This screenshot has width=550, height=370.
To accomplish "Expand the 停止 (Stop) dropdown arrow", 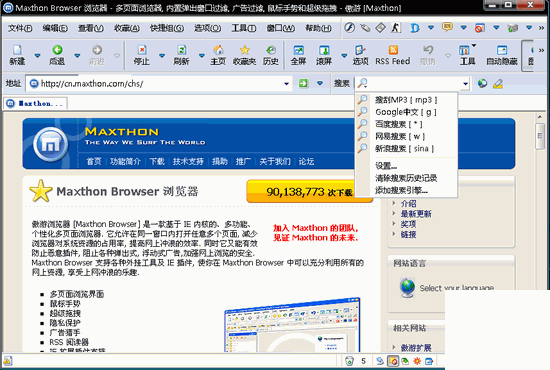I will [x=162, y=55].
